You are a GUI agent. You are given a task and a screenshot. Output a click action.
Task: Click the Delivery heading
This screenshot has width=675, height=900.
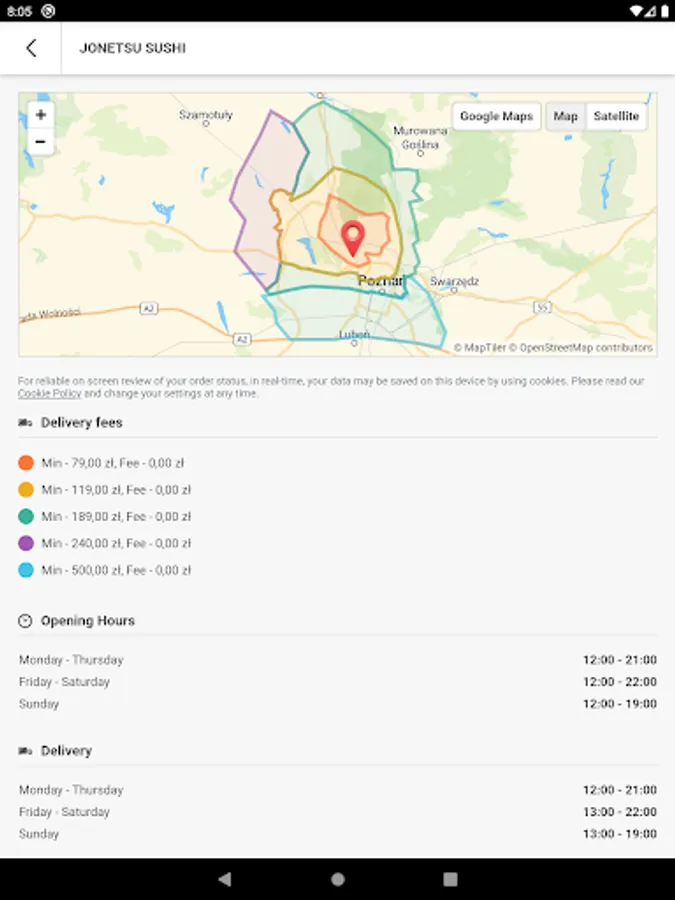(66, 751)
